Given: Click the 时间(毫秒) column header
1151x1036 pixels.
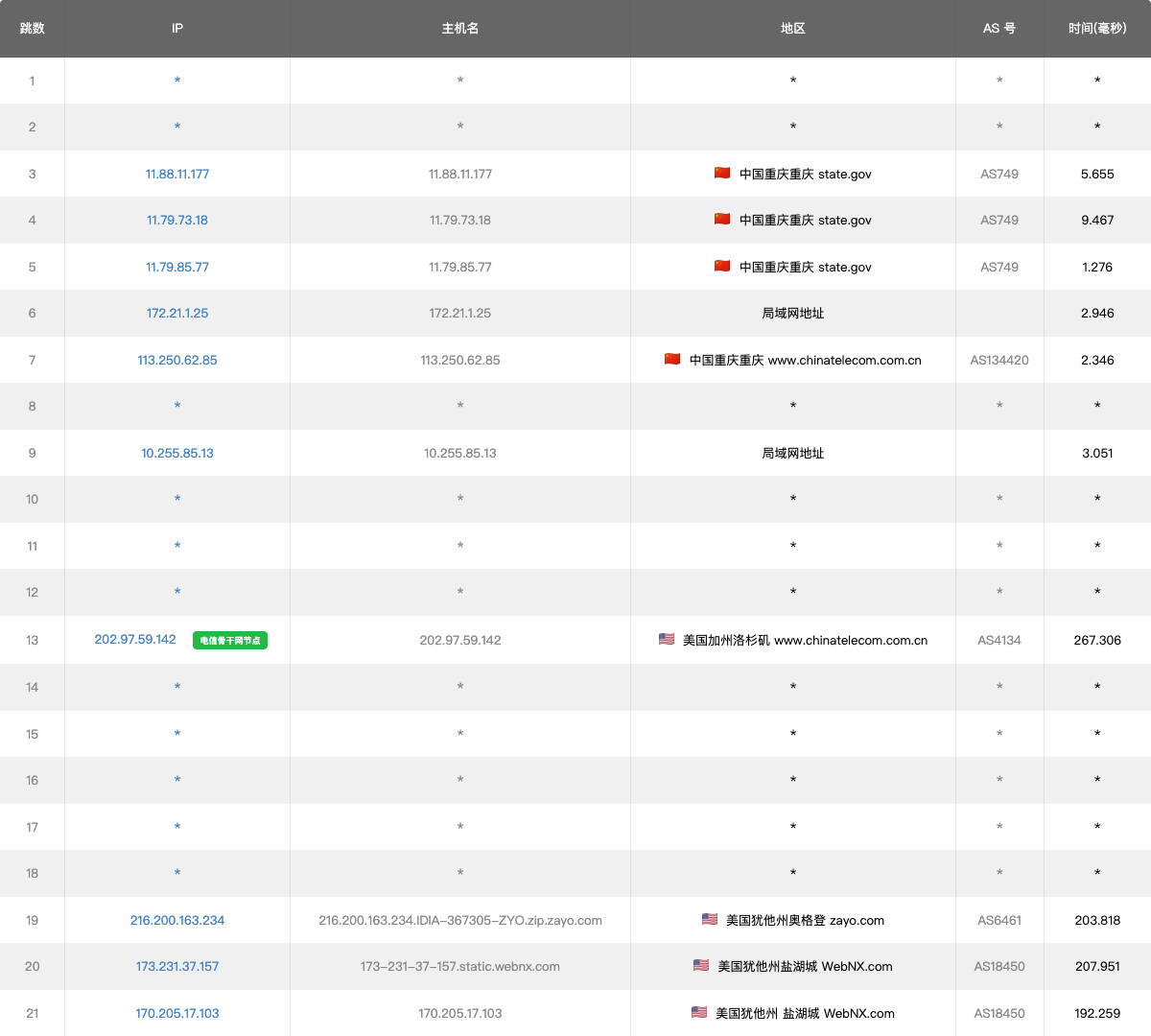Looking at the screenshot, I should coord(1097,28).
